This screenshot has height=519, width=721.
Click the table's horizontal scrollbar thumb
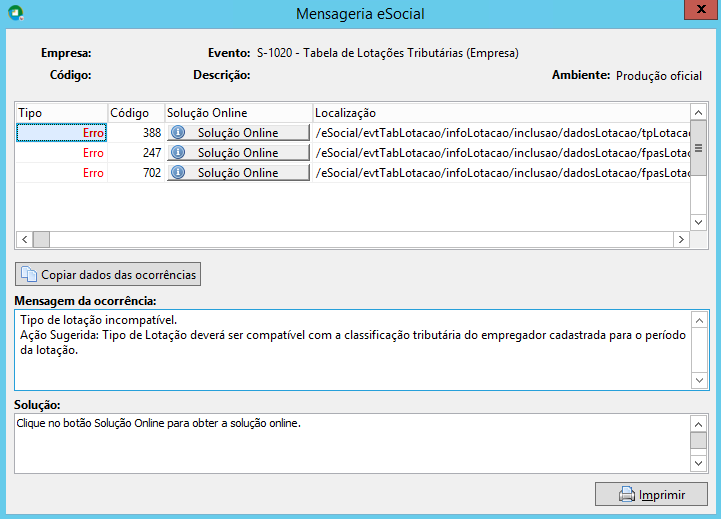41,240
